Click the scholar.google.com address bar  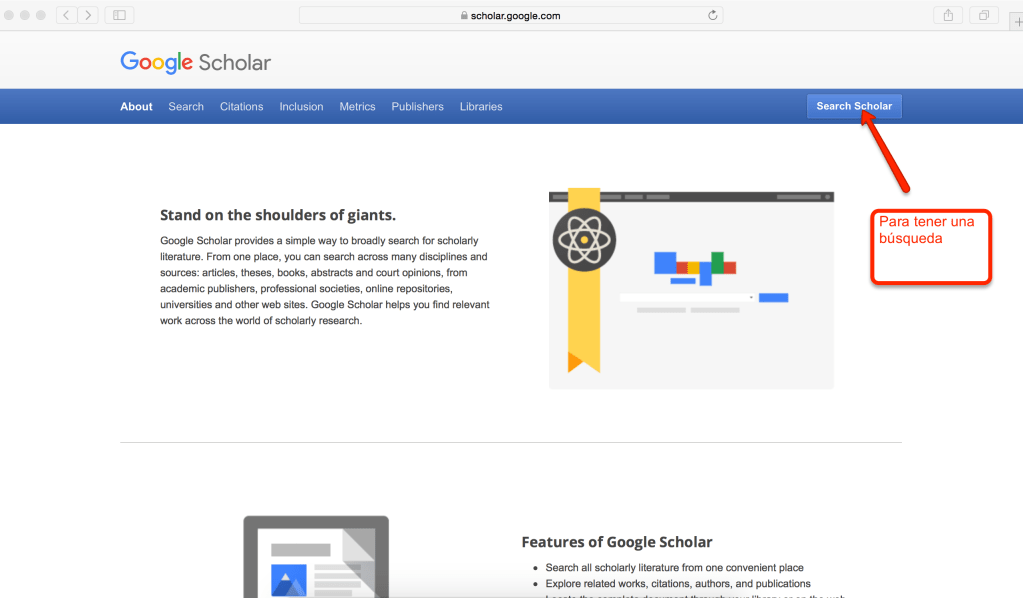point(510,15)
